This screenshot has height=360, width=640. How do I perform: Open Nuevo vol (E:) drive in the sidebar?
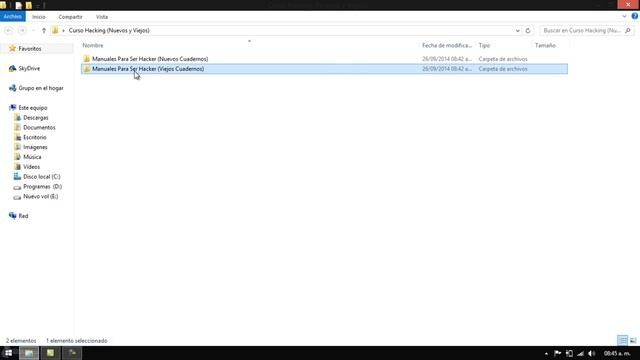click(40, 196)
